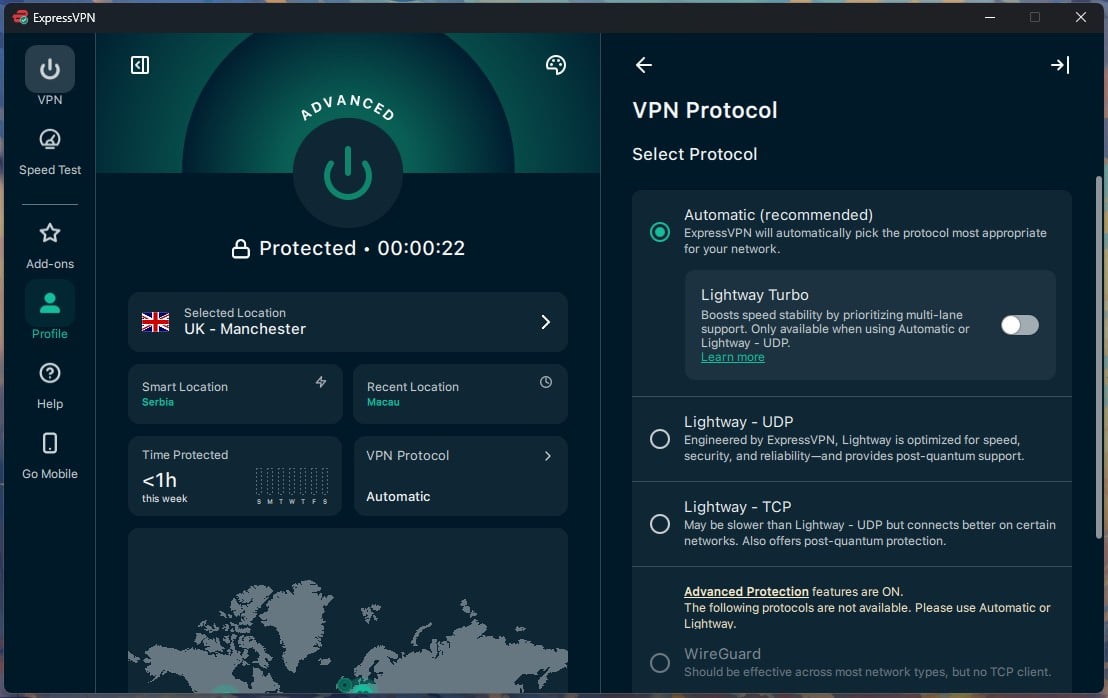Select Lightway - UDP protocol
The height and width of the screenshot is (698, 1108).
point(659,439)
